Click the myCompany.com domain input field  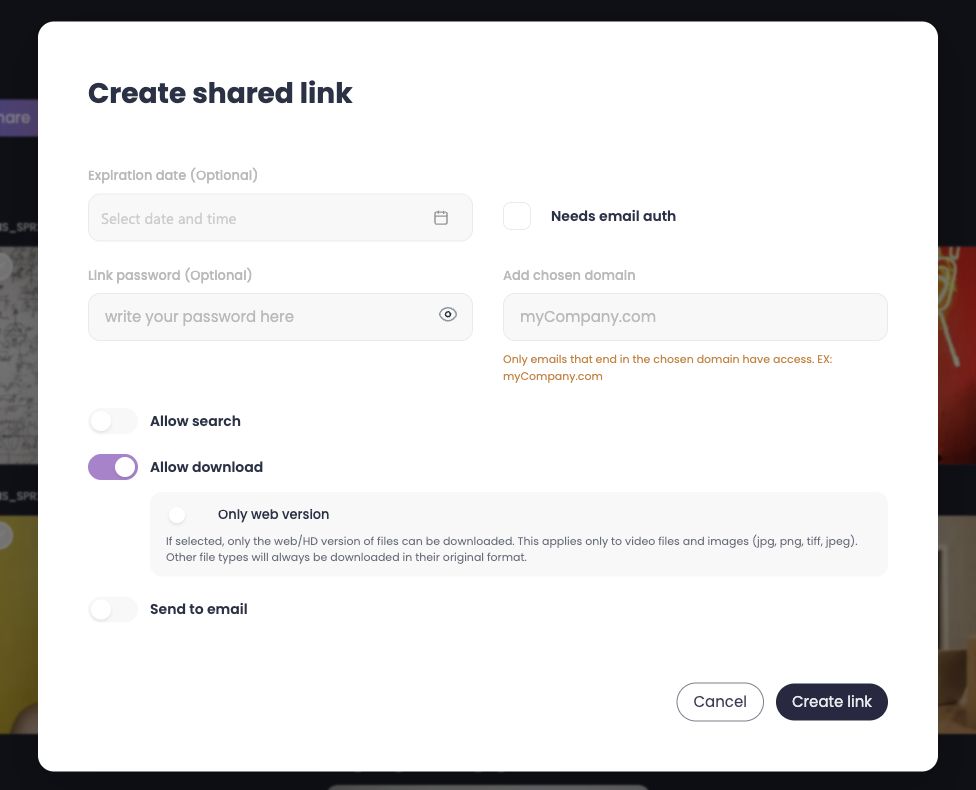tap(695, 317)
